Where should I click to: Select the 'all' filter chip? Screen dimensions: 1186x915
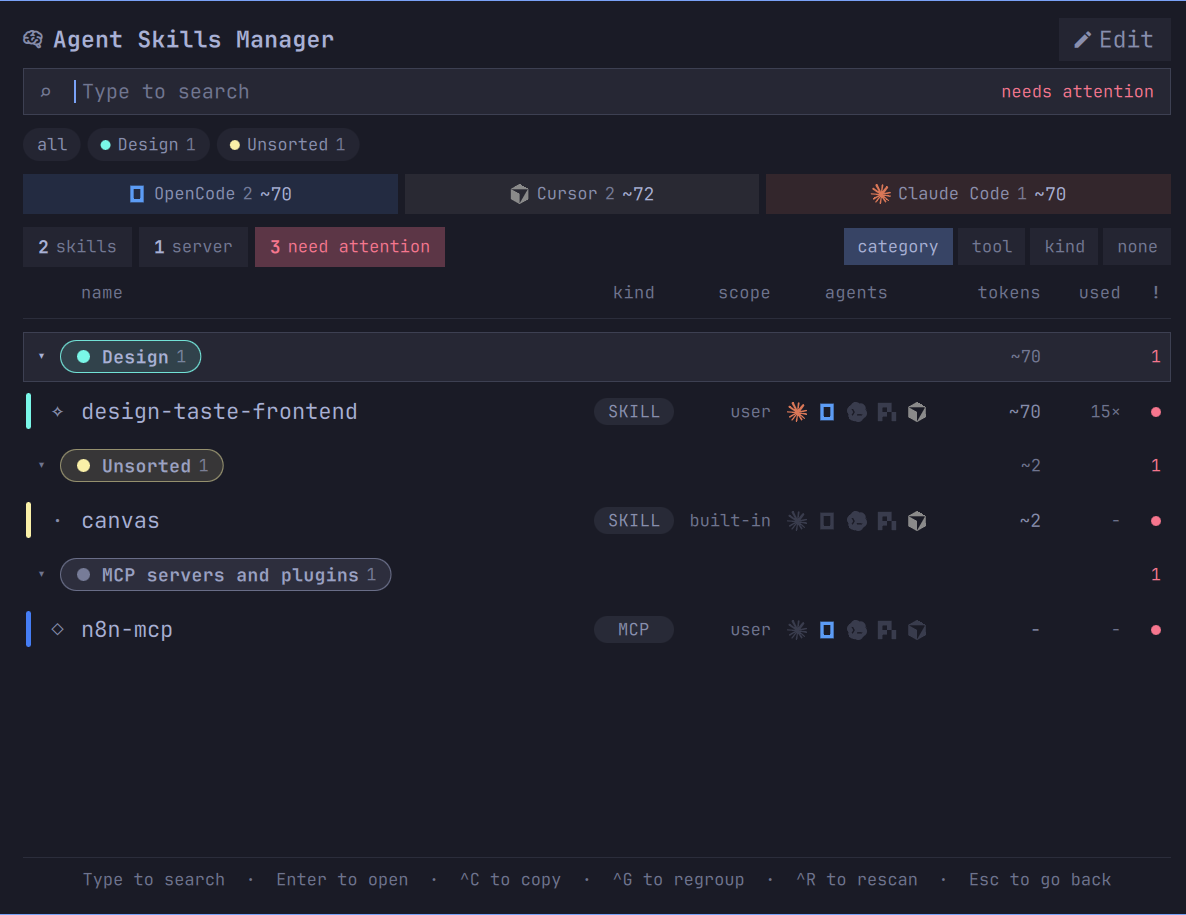(x=51, y=144)
